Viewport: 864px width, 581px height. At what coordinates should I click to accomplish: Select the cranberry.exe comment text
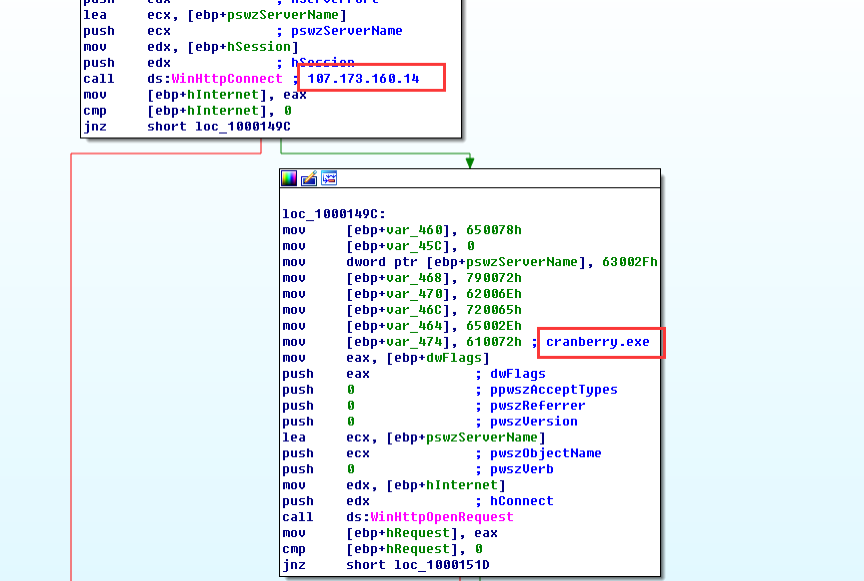tap(598, 342)
